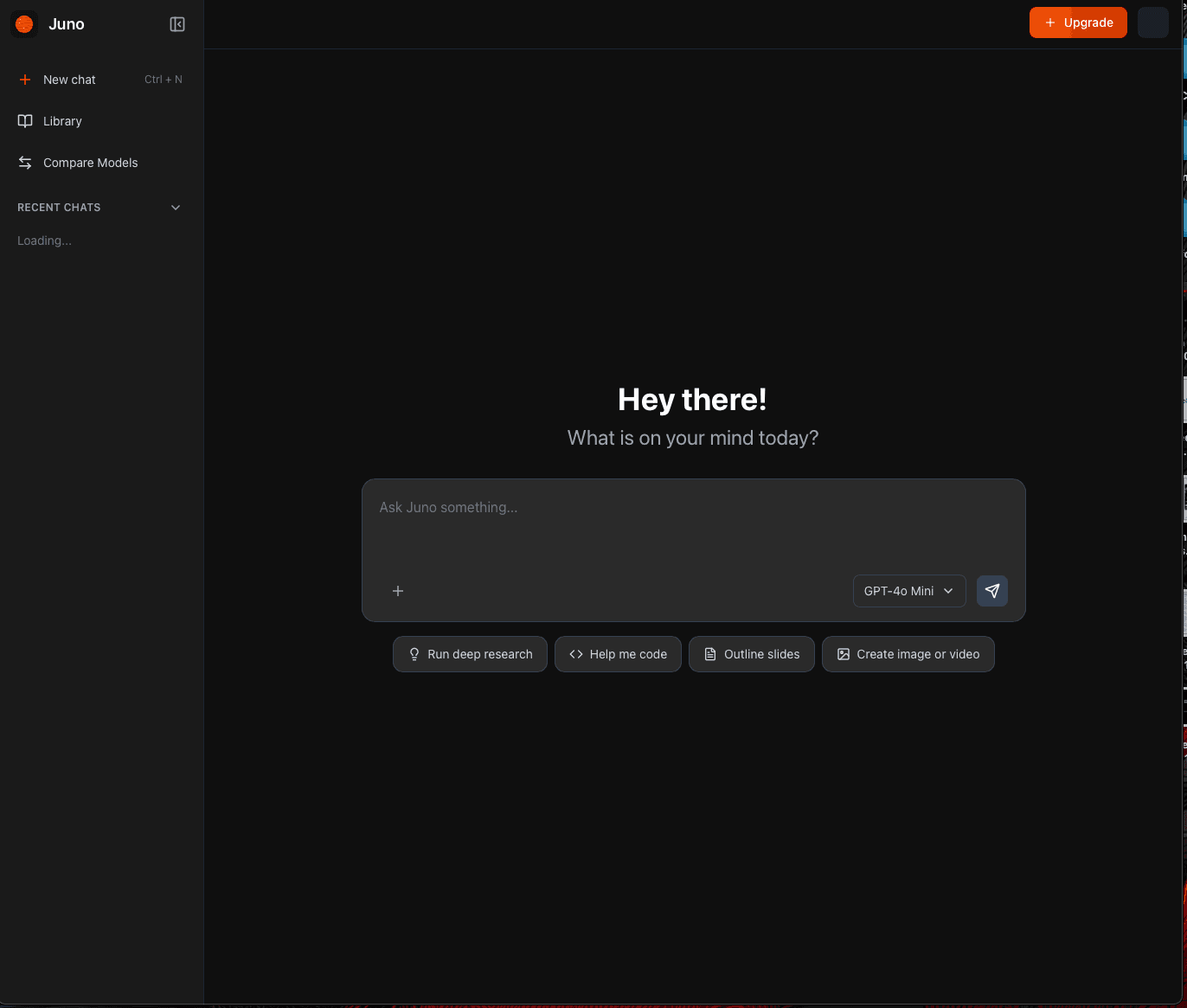Choose Create image or video suggestion

[x=908, y=654]
